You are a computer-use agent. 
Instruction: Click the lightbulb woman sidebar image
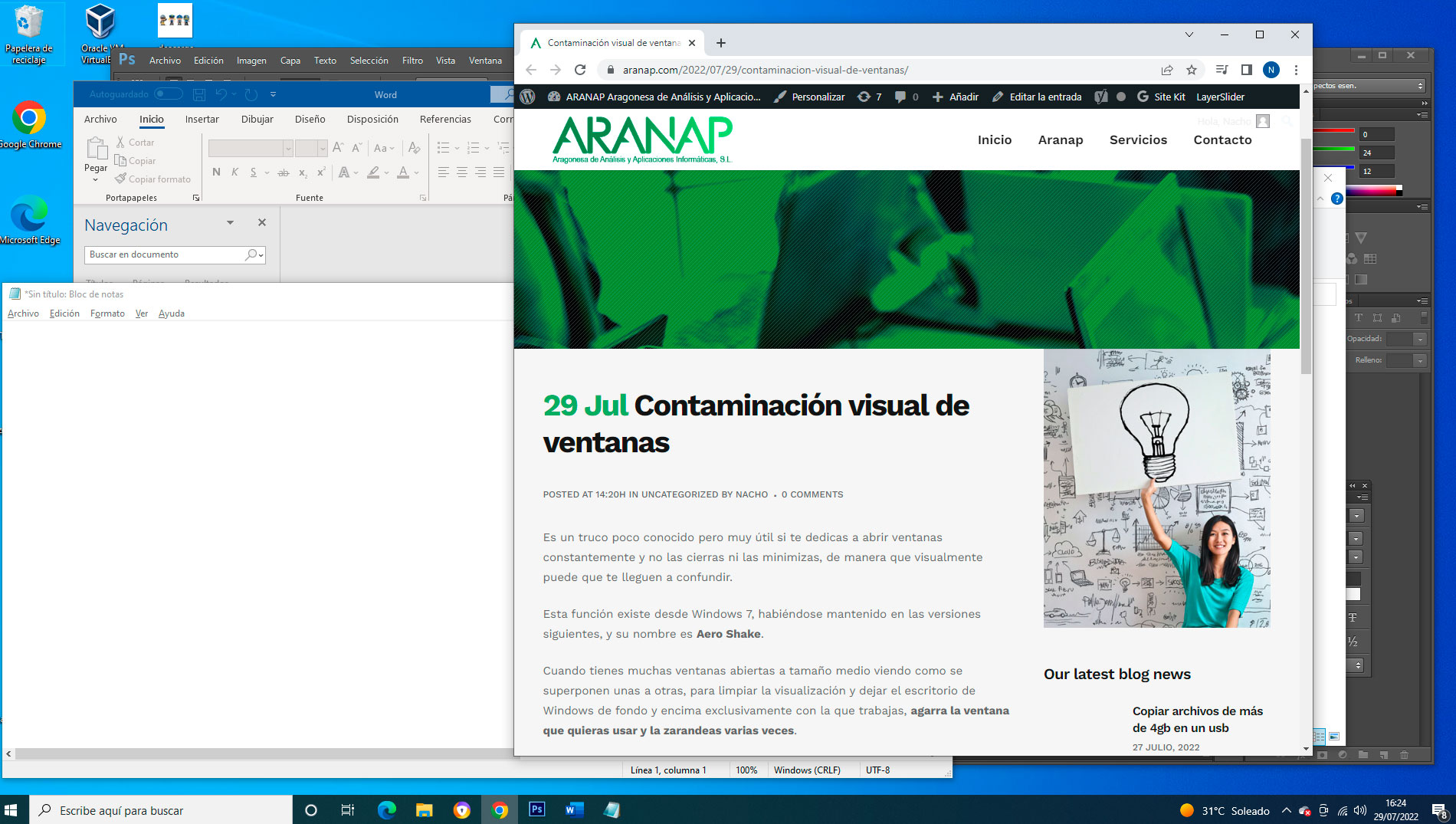point(1156,488)
